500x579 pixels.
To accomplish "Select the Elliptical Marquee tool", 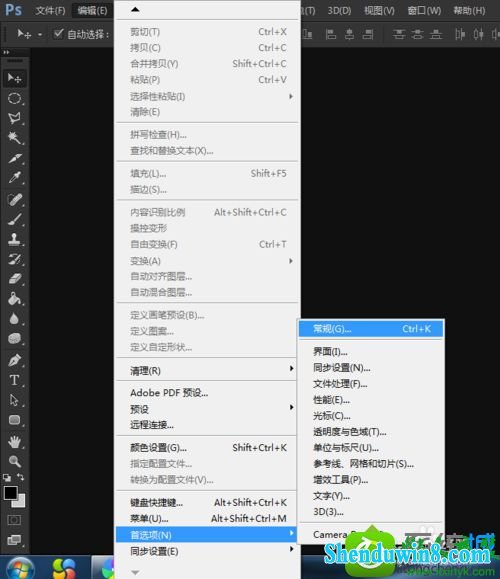I will point(14,99).
